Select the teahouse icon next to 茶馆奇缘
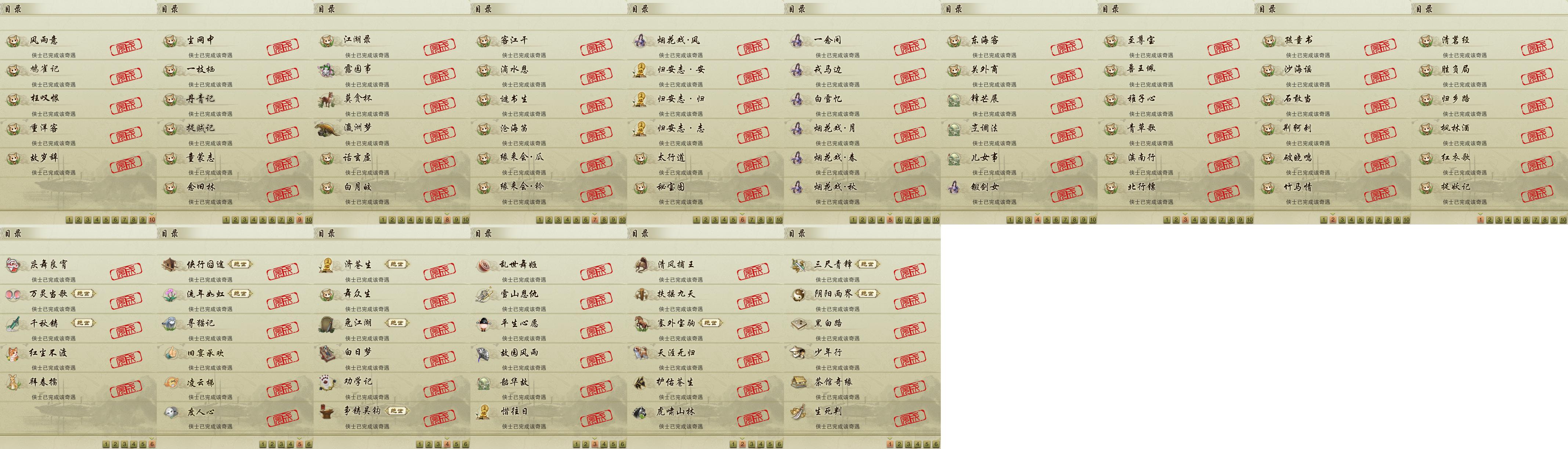This screenshot has width=1568, height=449. click(798, 383)
